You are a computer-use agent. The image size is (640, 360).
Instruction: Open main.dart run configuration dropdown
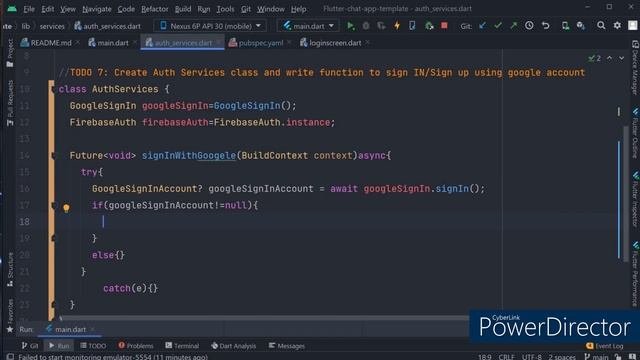click(309, 26)
